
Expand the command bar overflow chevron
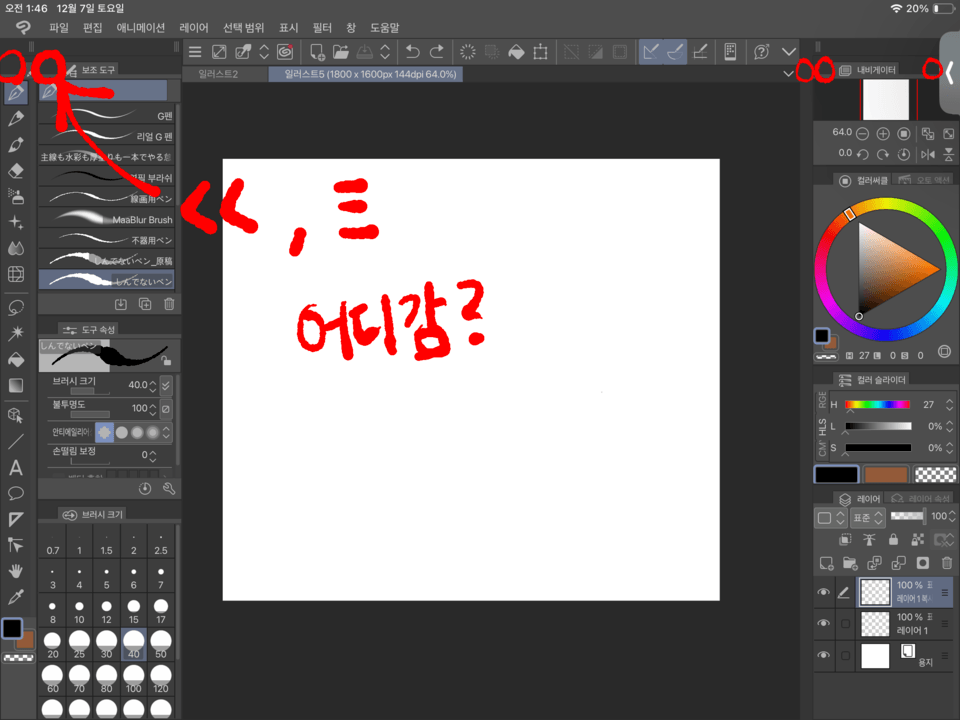789,52
